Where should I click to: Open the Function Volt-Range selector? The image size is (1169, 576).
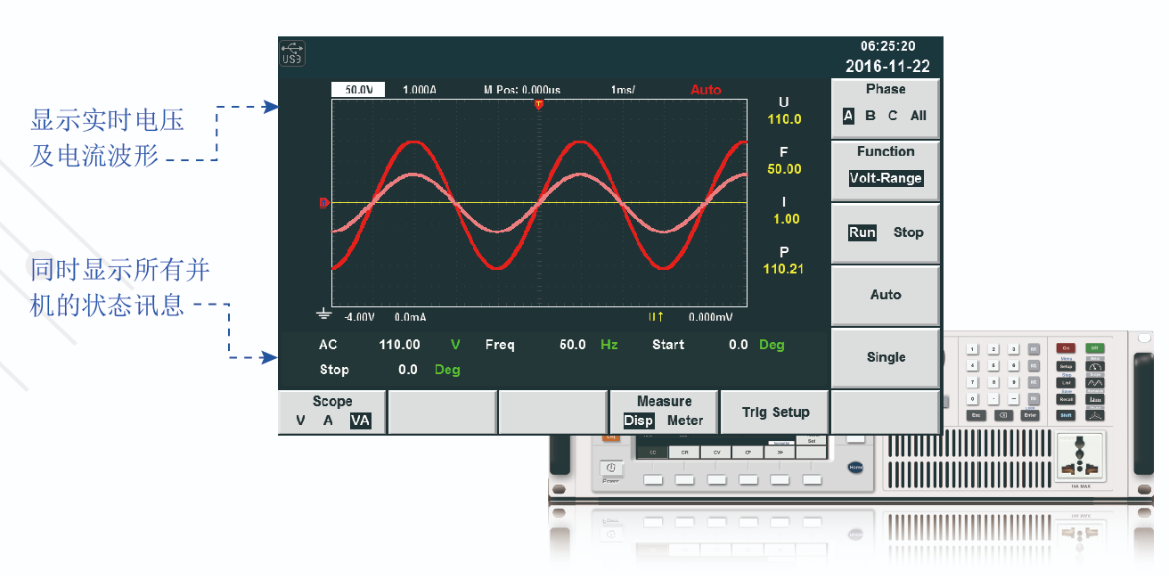tap(885, 178)
